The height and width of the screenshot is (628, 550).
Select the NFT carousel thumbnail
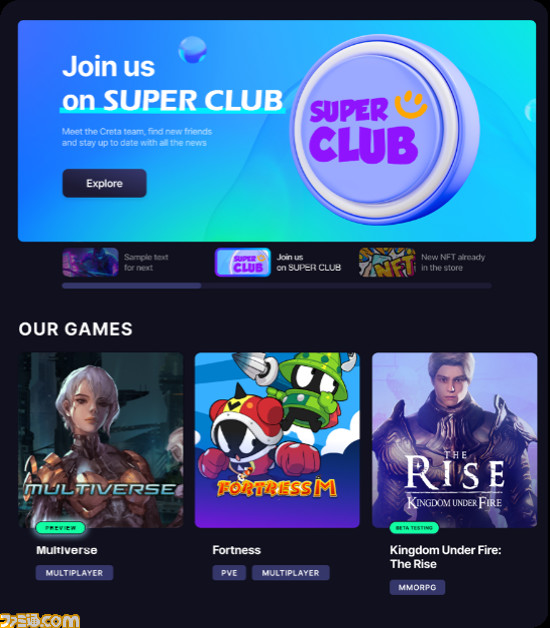[x=387, y=262]
